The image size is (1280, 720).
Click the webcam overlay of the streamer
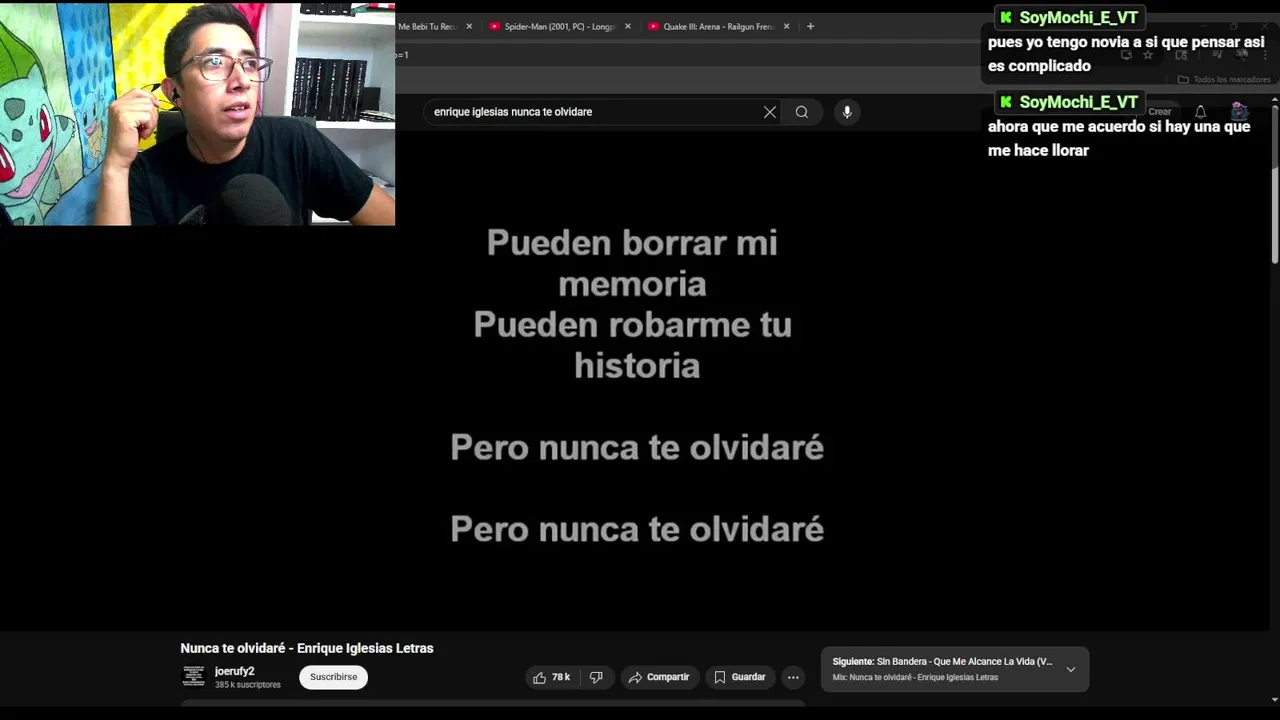(197, 113)
